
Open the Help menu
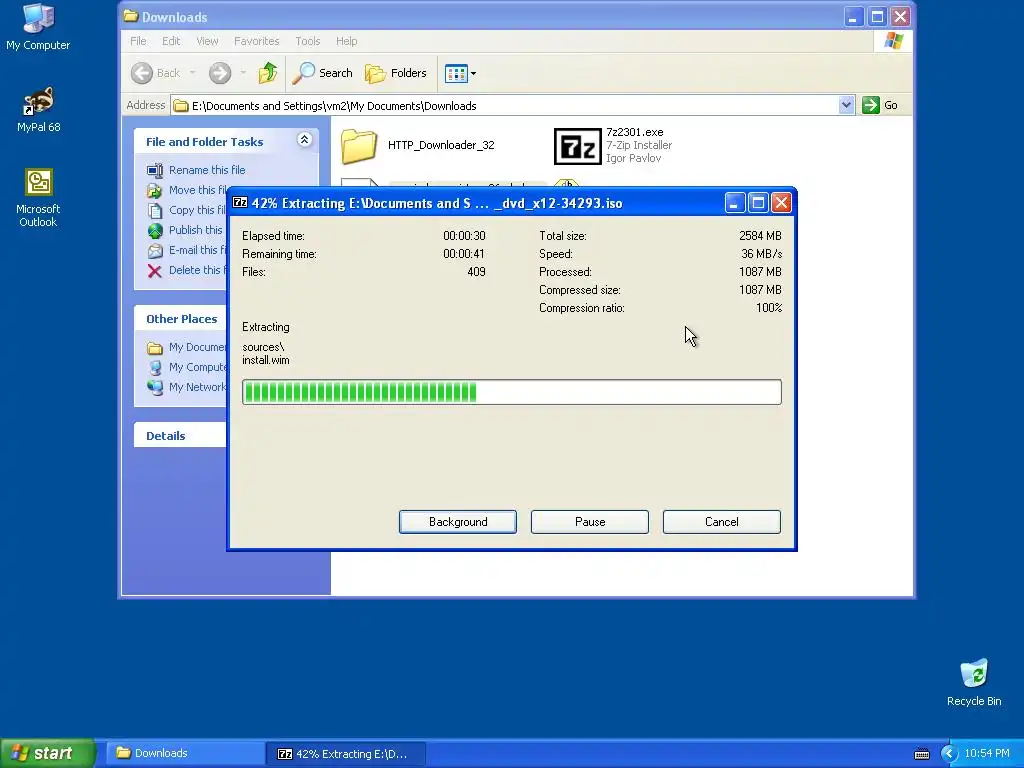[x=346, y=41]
